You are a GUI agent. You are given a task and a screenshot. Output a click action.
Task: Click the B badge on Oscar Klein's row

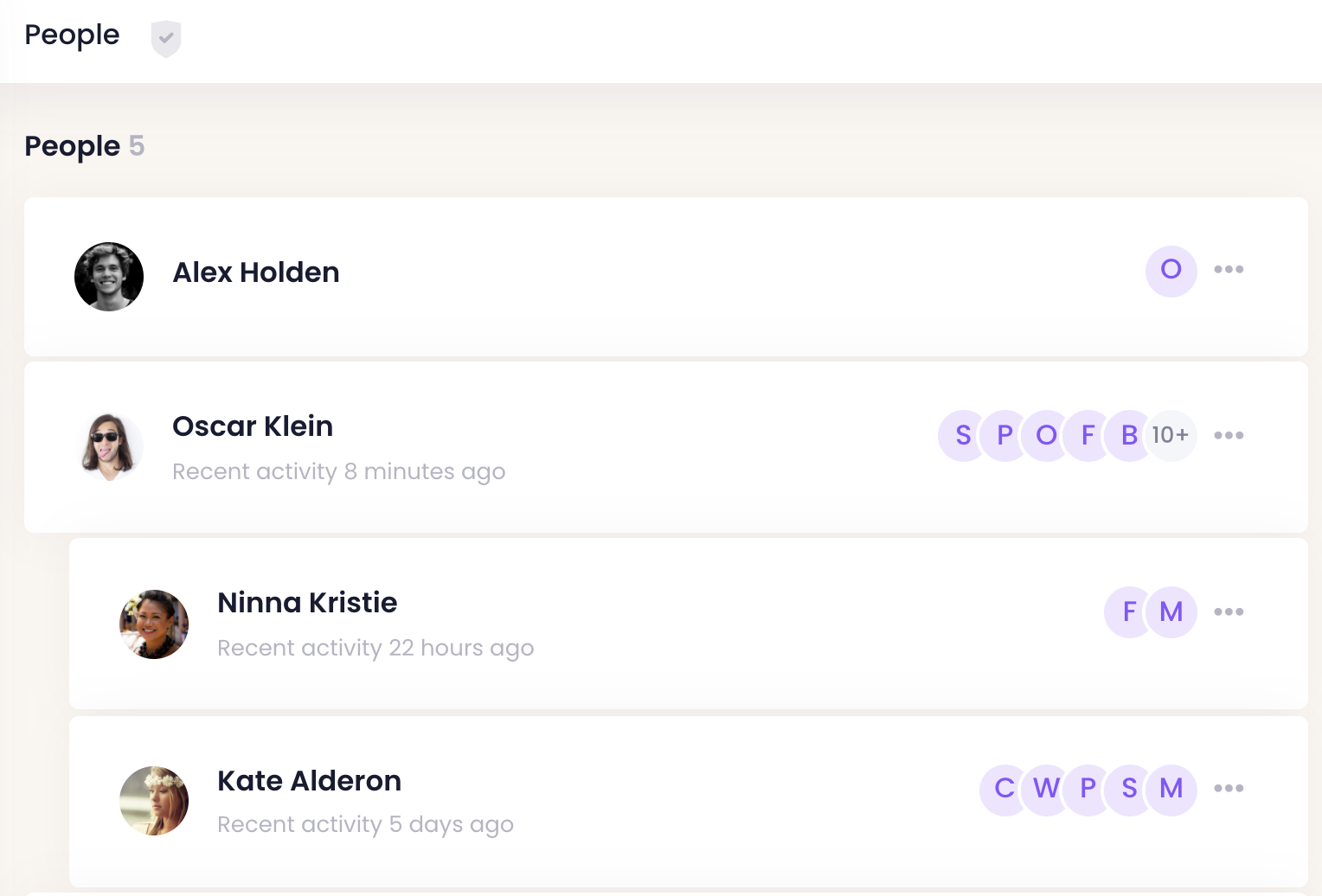[1129, 435]
